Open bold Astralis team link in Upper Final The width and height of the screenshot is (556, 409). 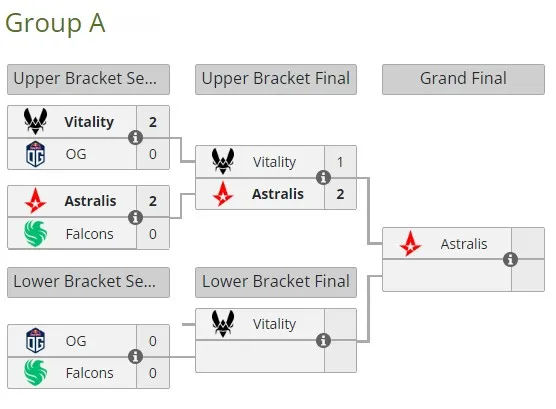click(278, 194)
